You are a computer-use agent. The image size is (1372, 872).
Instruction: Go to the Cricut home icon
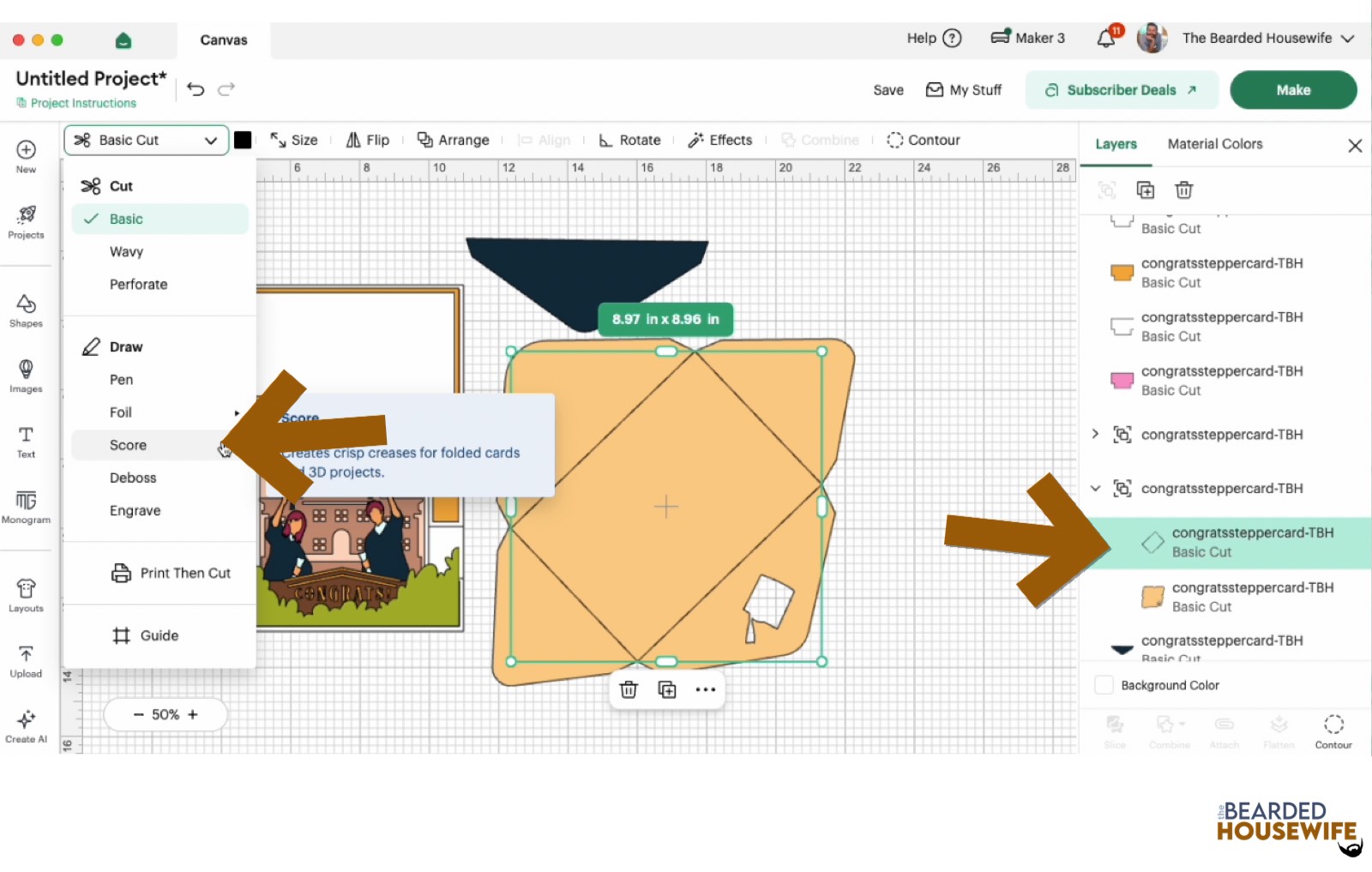pyautogui.click(x=123, y=39)
